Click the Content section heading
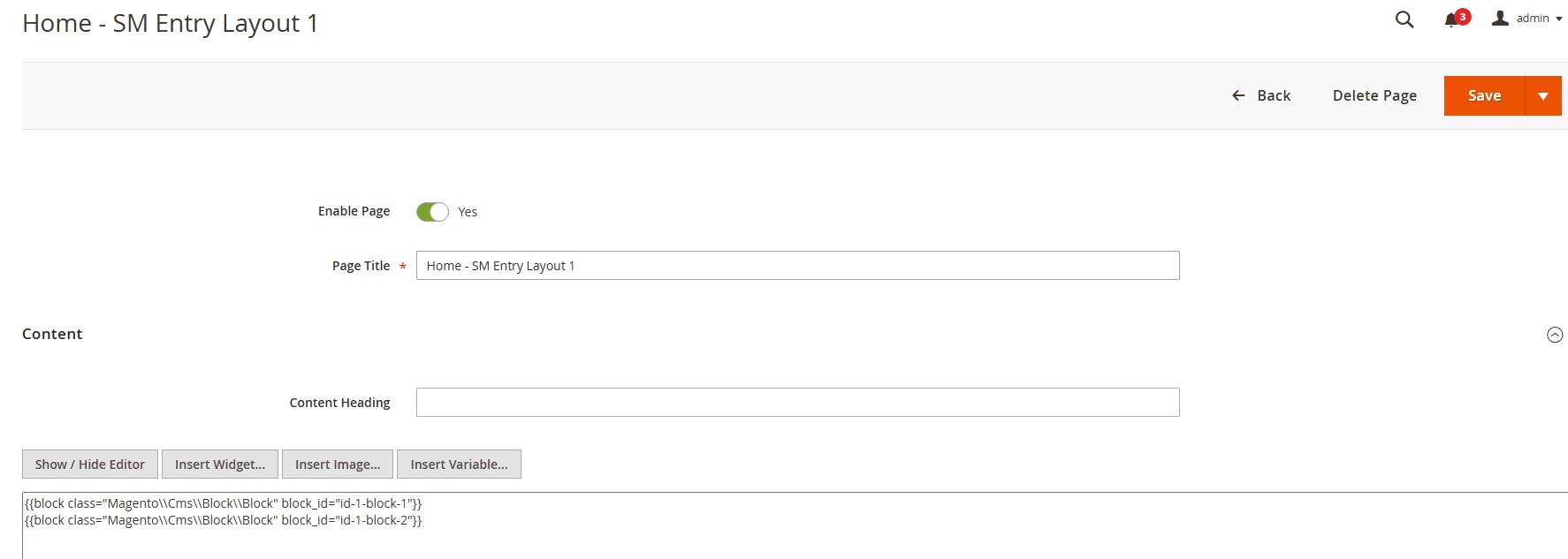Viewport: 1568px width, 559px height. 52,334
